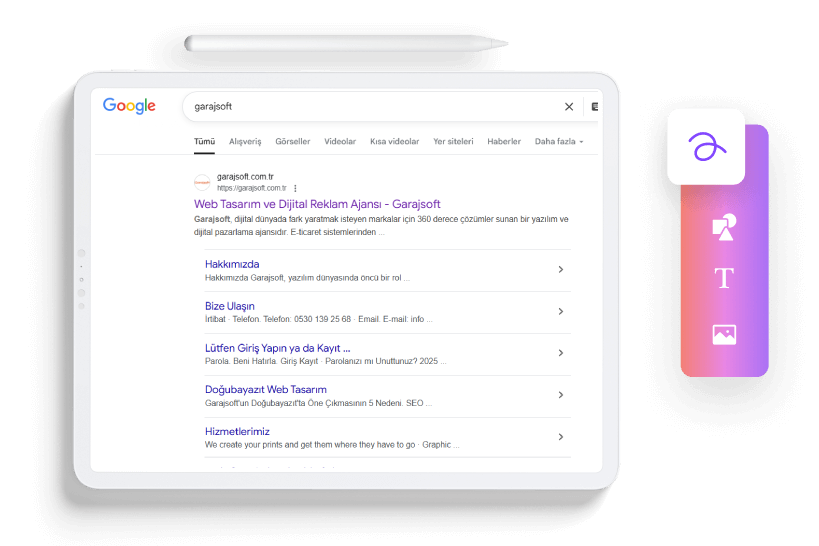Open the Haberler tab
This screenshot has width=819, height=546.
pyautogui.click(x=504, y=142)
